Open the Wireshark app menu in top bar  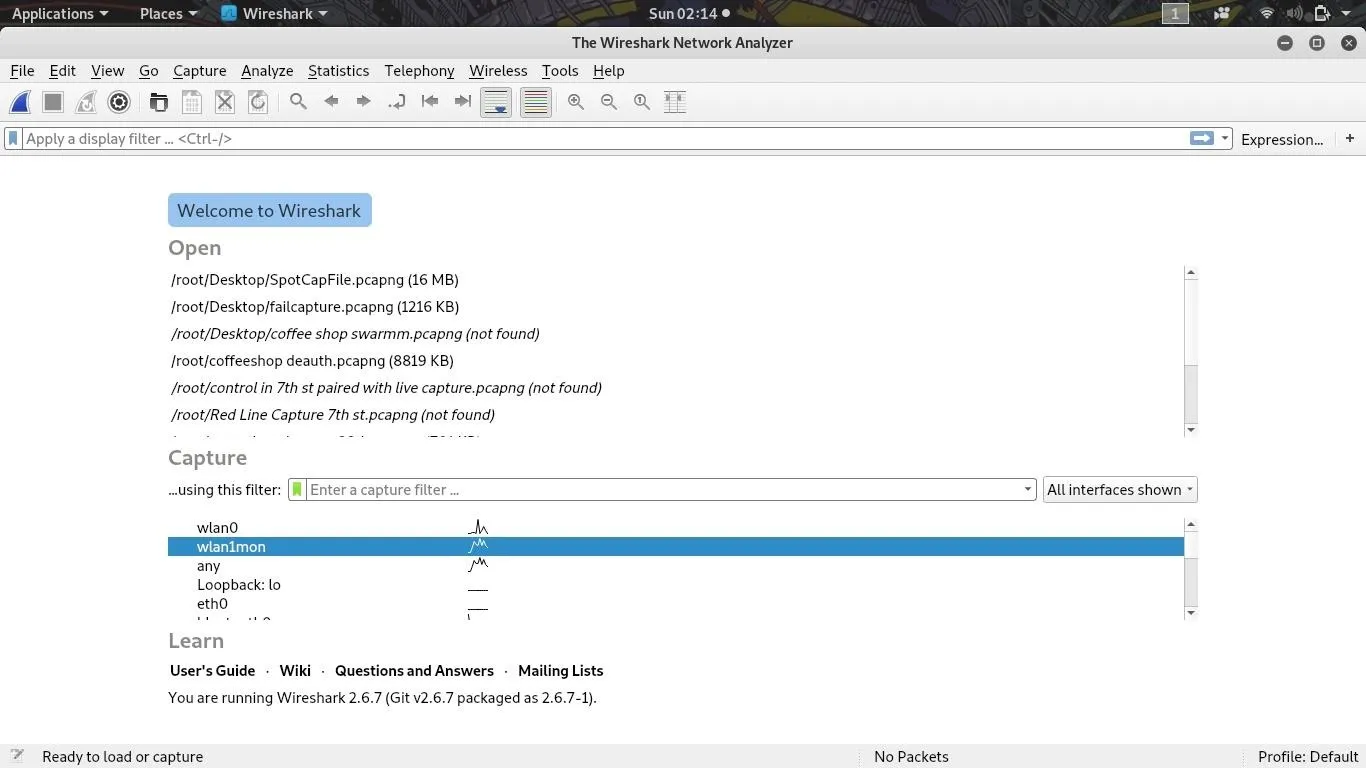coord(274,13)
